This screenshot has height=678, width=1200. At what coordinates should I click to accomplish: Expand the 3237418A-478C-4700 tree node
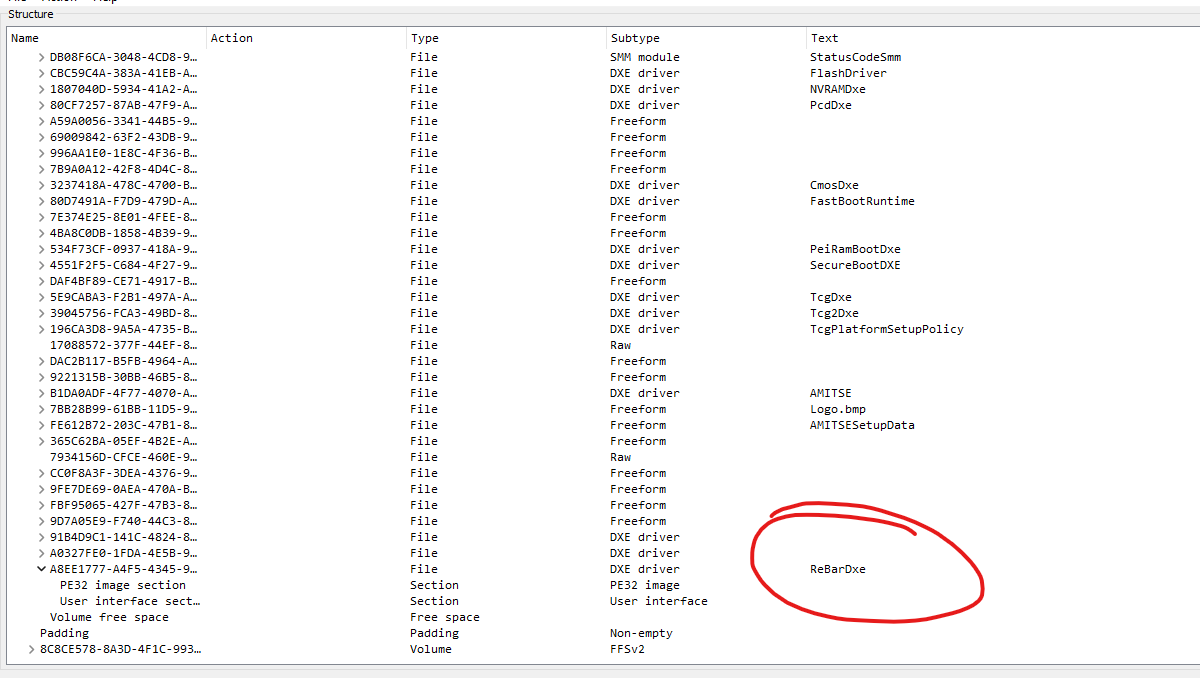(x=41, y=185)
